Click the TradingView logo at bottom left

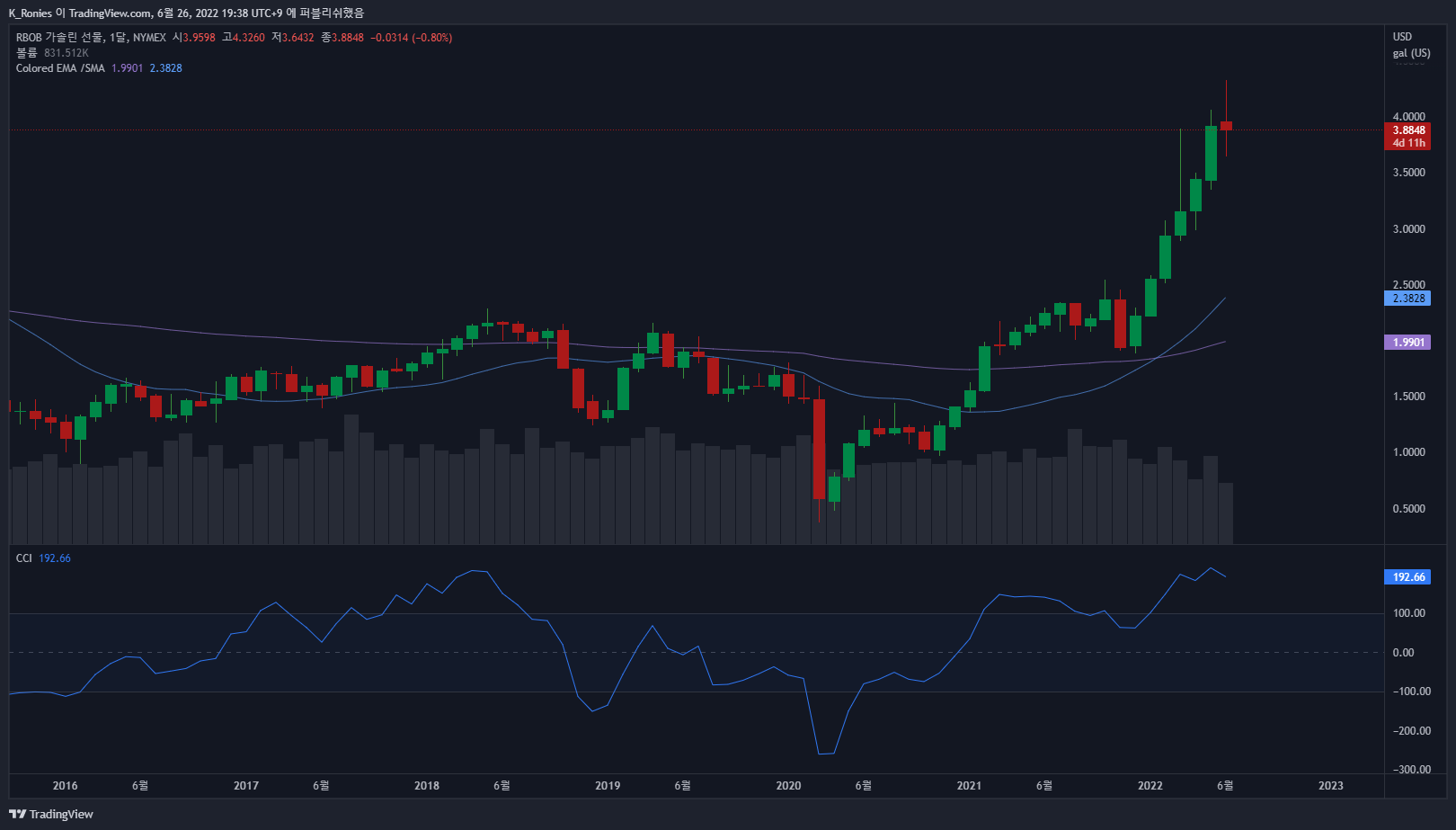51,814
